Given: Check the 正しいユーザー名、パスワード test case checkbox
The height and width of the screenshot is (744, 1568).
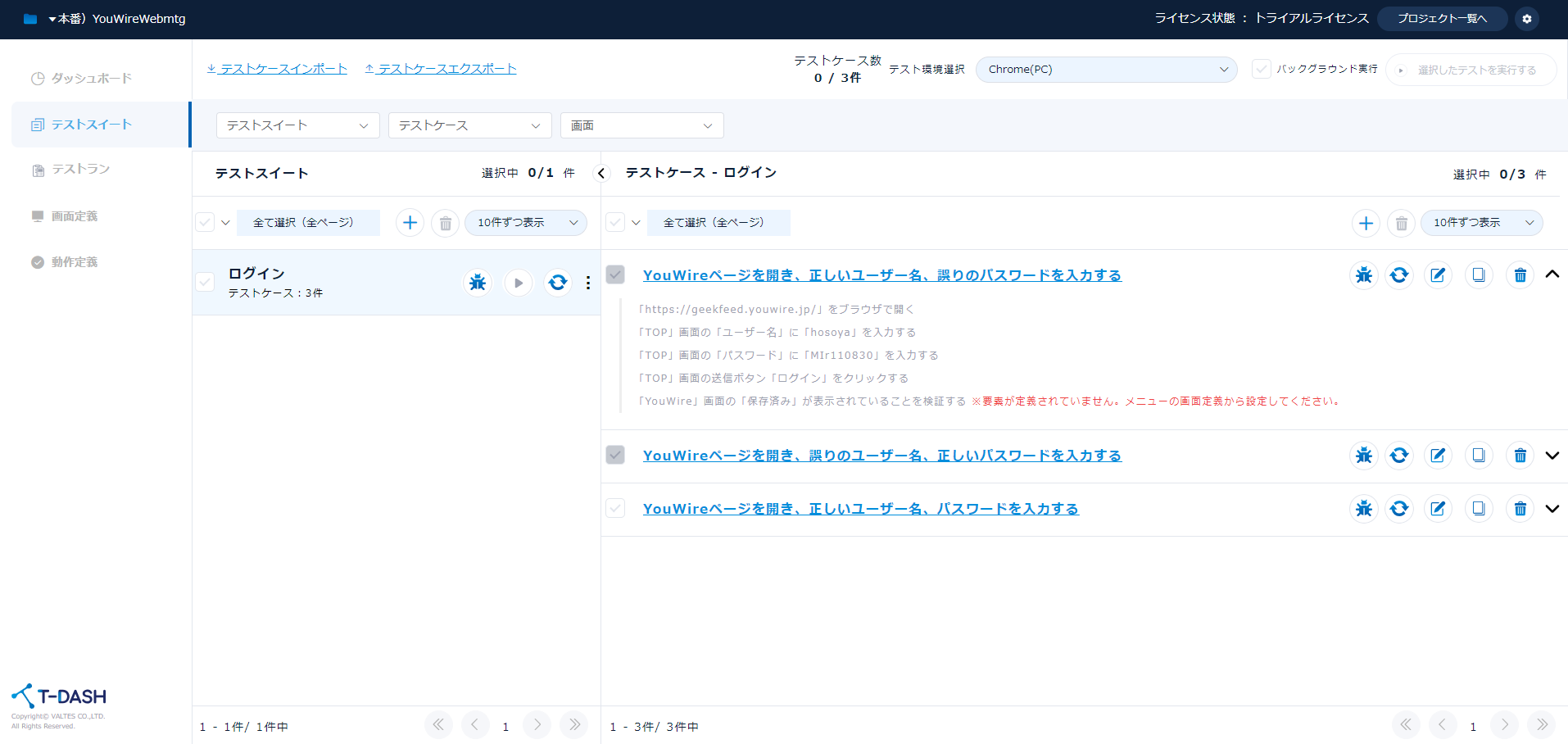Looking at the screenshot, I should (615, 508).
